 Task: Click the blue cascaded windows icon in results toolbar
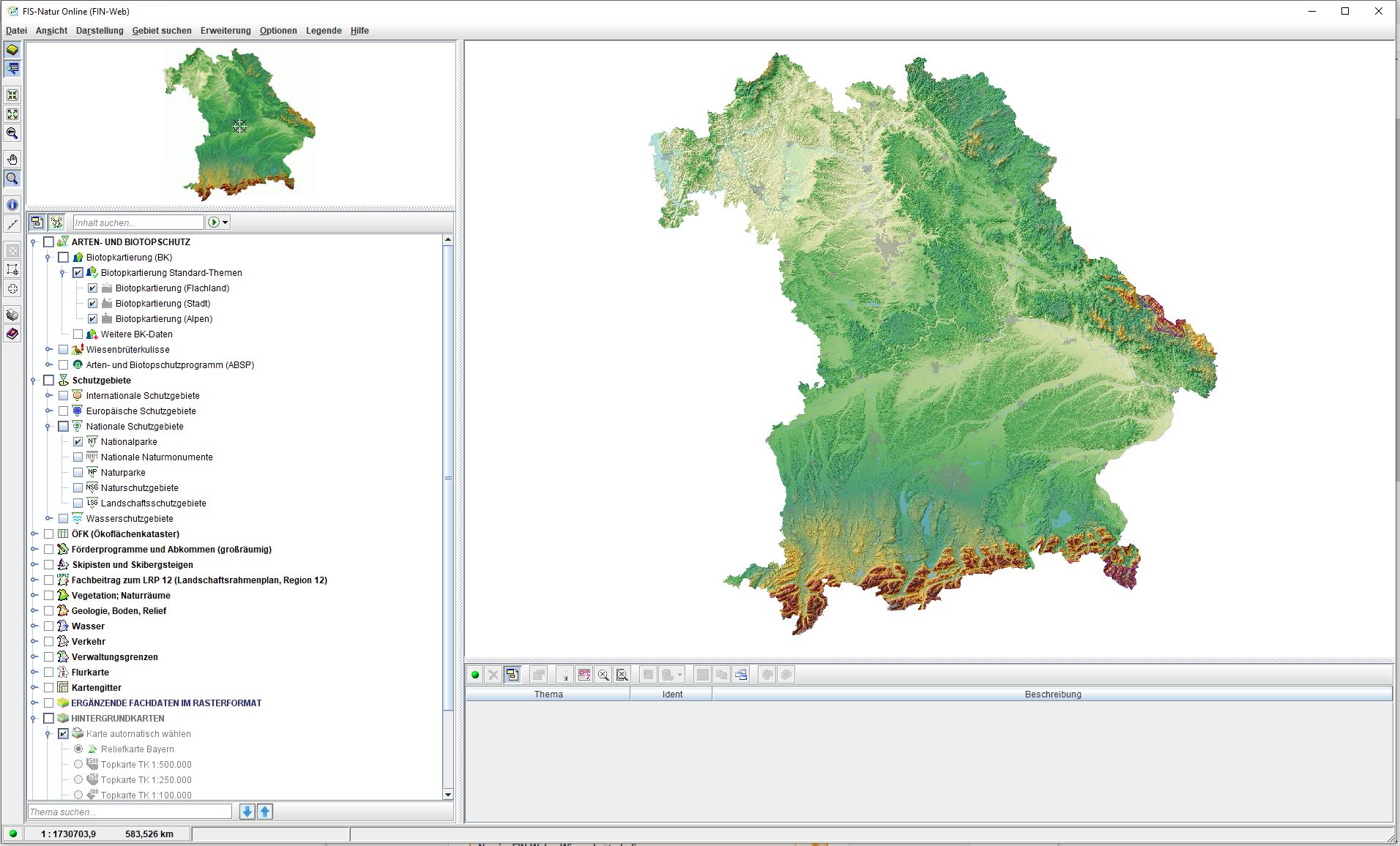(741, 675)
